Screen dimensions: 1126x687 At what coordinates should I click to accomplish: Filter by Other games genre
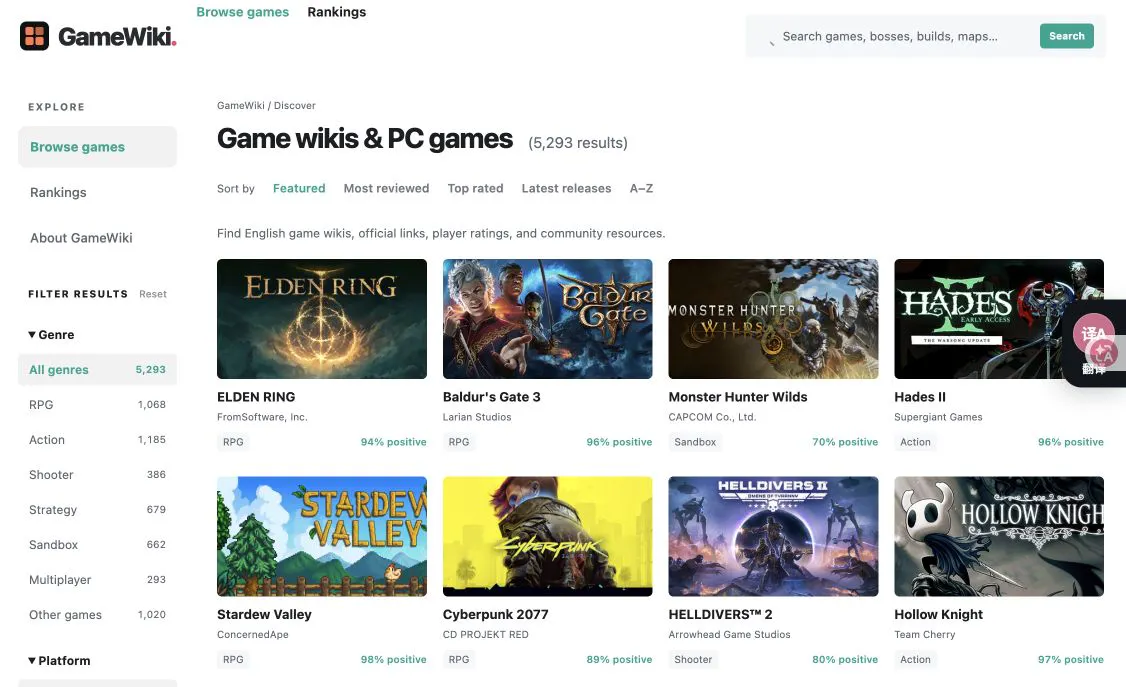(98, 614)
